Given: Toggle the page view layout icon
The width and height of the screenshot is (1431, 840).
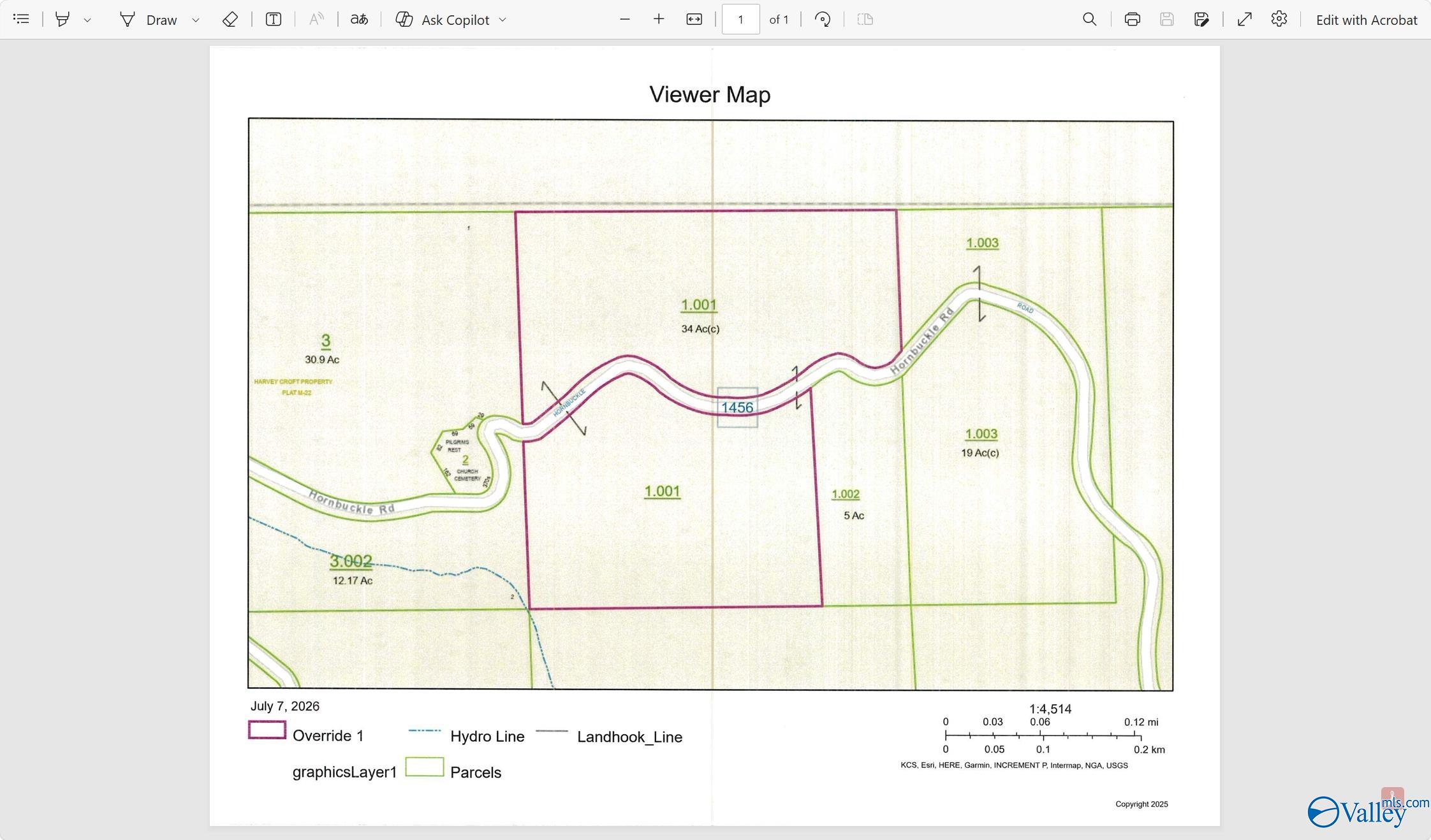Looking at the screenshot, I should click(865, 19).
